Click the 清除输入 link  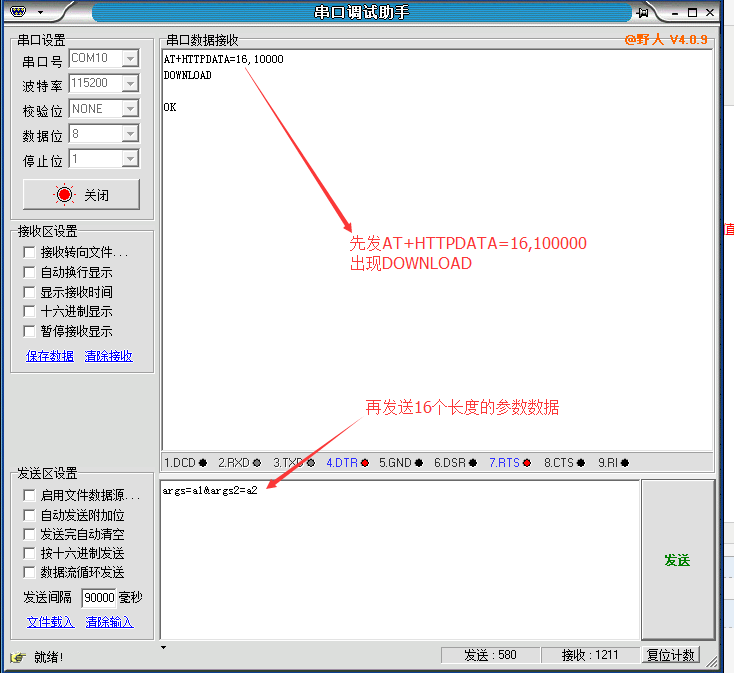pyautogui.click(x=109, y=622)
